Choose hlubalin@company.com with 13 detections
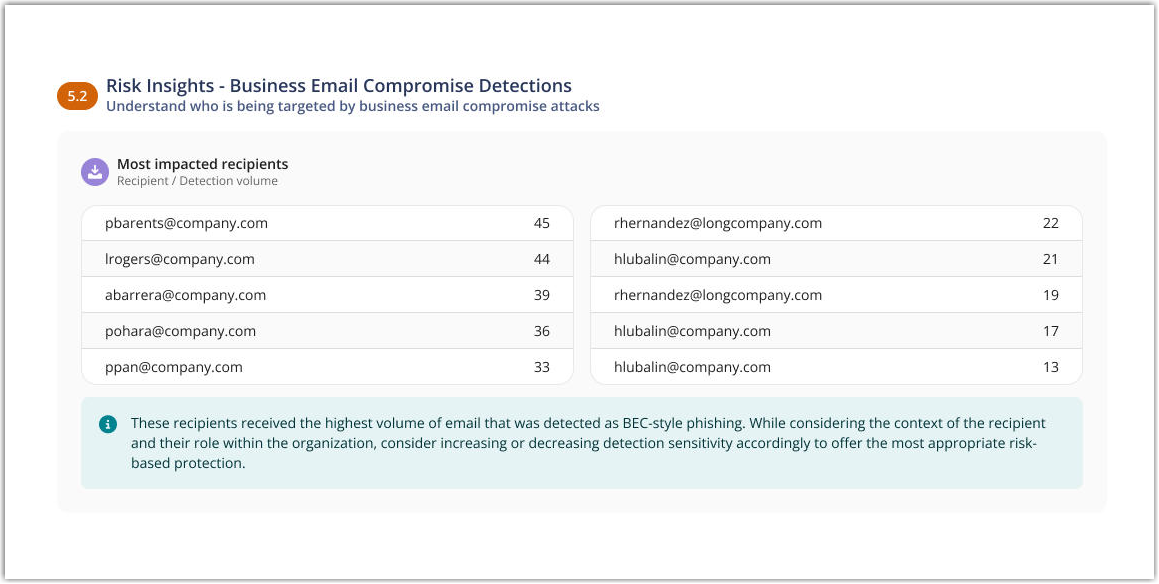The image size is (1159, 584). [x=692, y=367]
